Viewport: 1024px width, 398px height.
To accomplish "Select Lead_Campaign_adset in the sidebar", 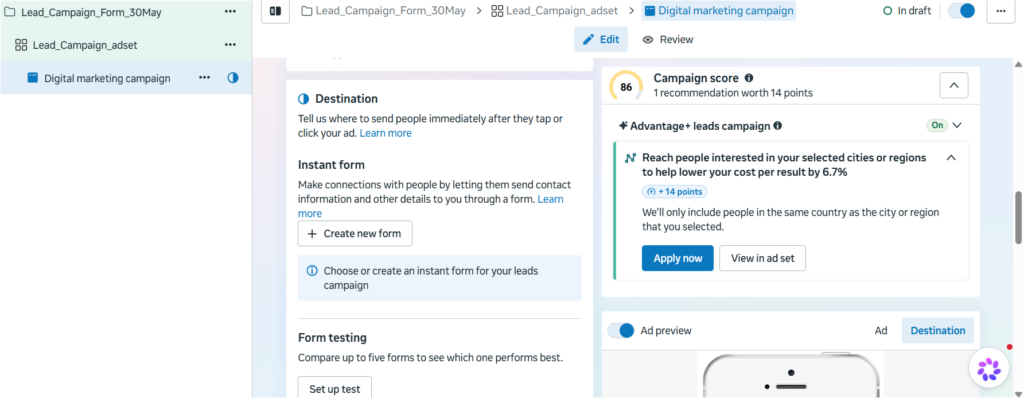I will 85,45.
